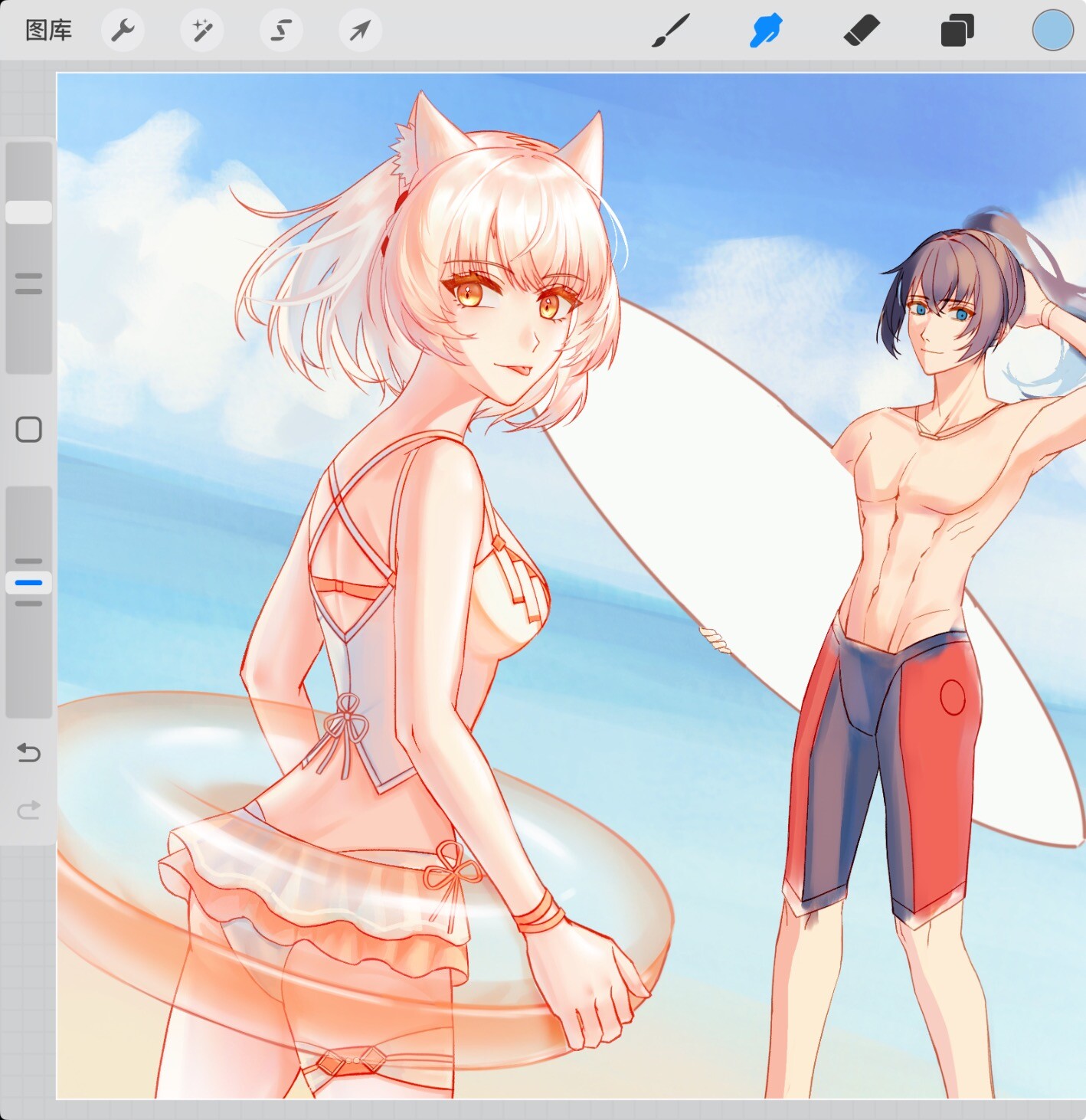Open the Layers panel
Viewport: 1086px width, 1120px height.
click(x=957, y=31)
